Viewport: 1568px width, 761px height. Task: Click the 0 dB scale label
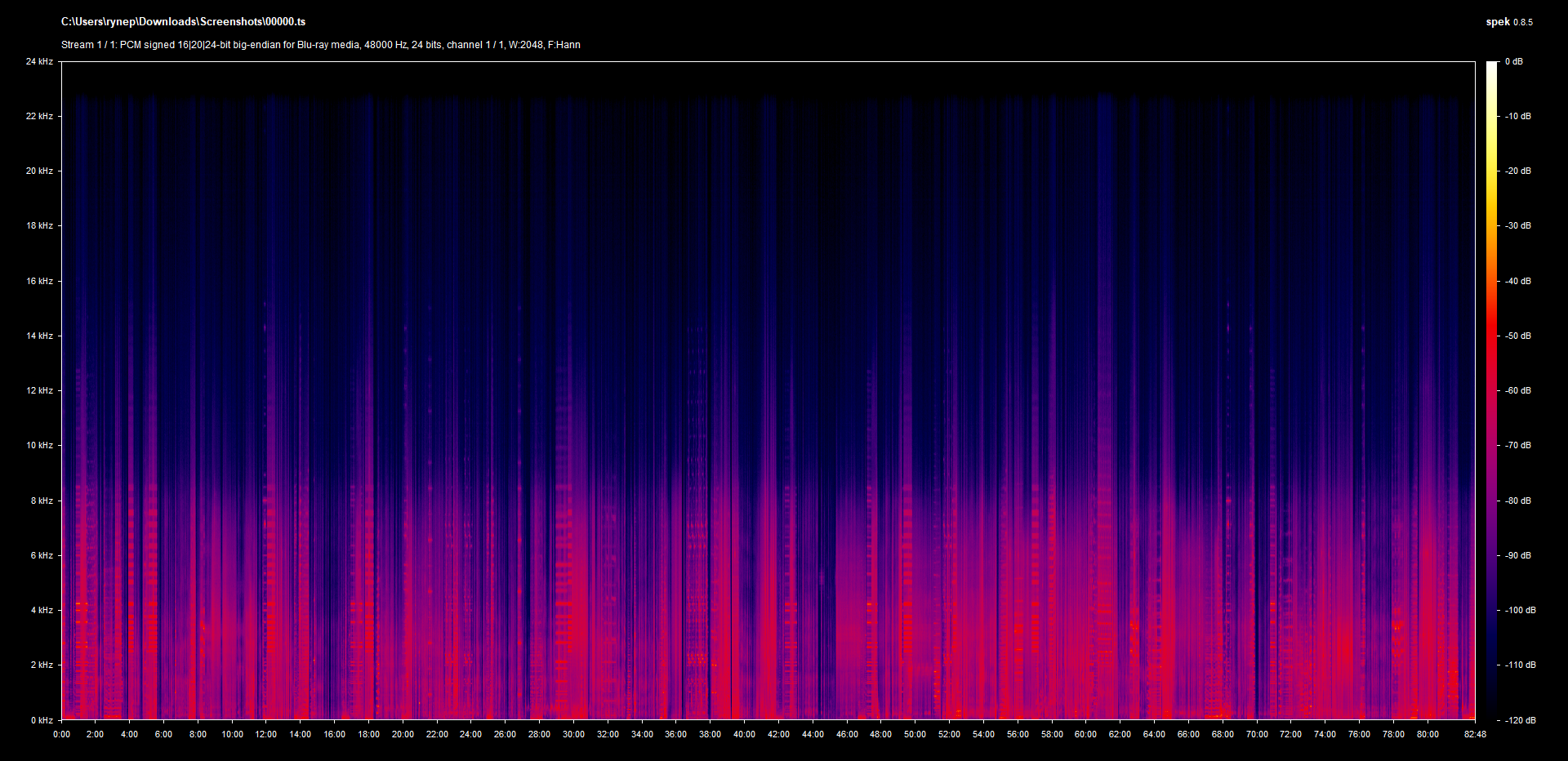tap(1513, 61)
